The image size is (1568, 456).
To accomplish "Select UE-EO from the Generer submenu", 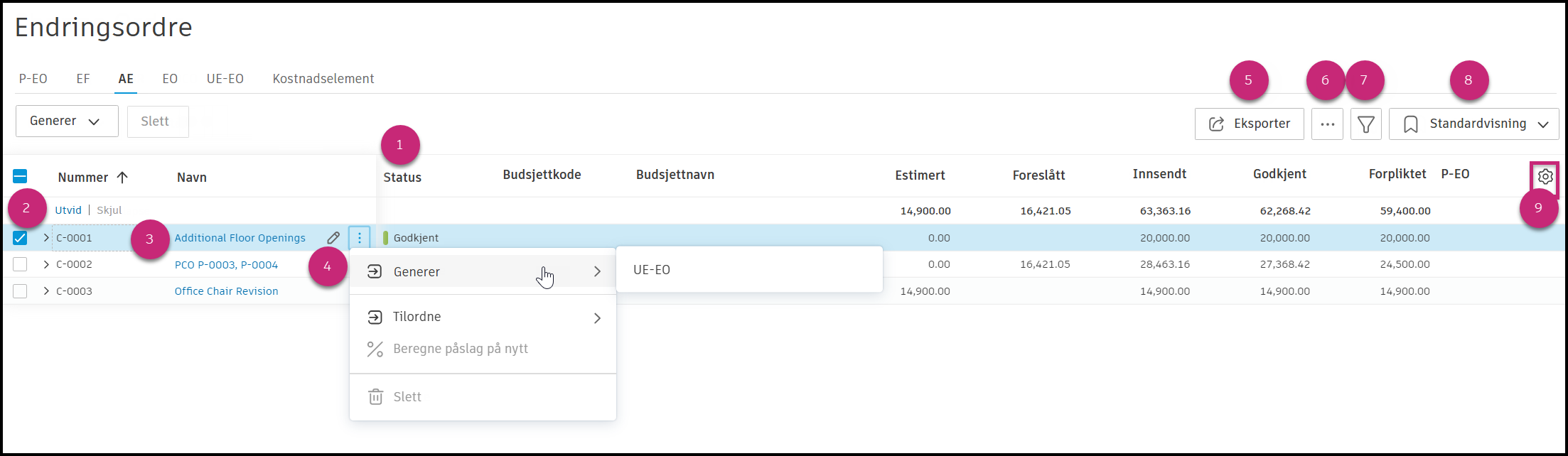I will point(652,270).
